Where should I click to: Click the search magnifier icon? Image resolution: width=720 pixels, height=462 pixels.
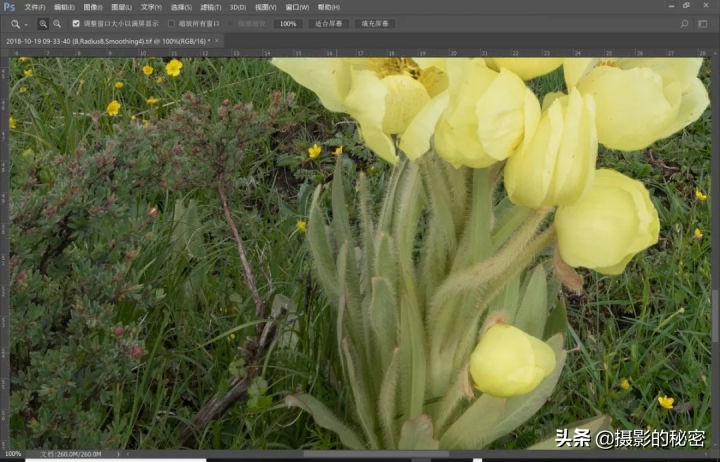coord(684,23)
